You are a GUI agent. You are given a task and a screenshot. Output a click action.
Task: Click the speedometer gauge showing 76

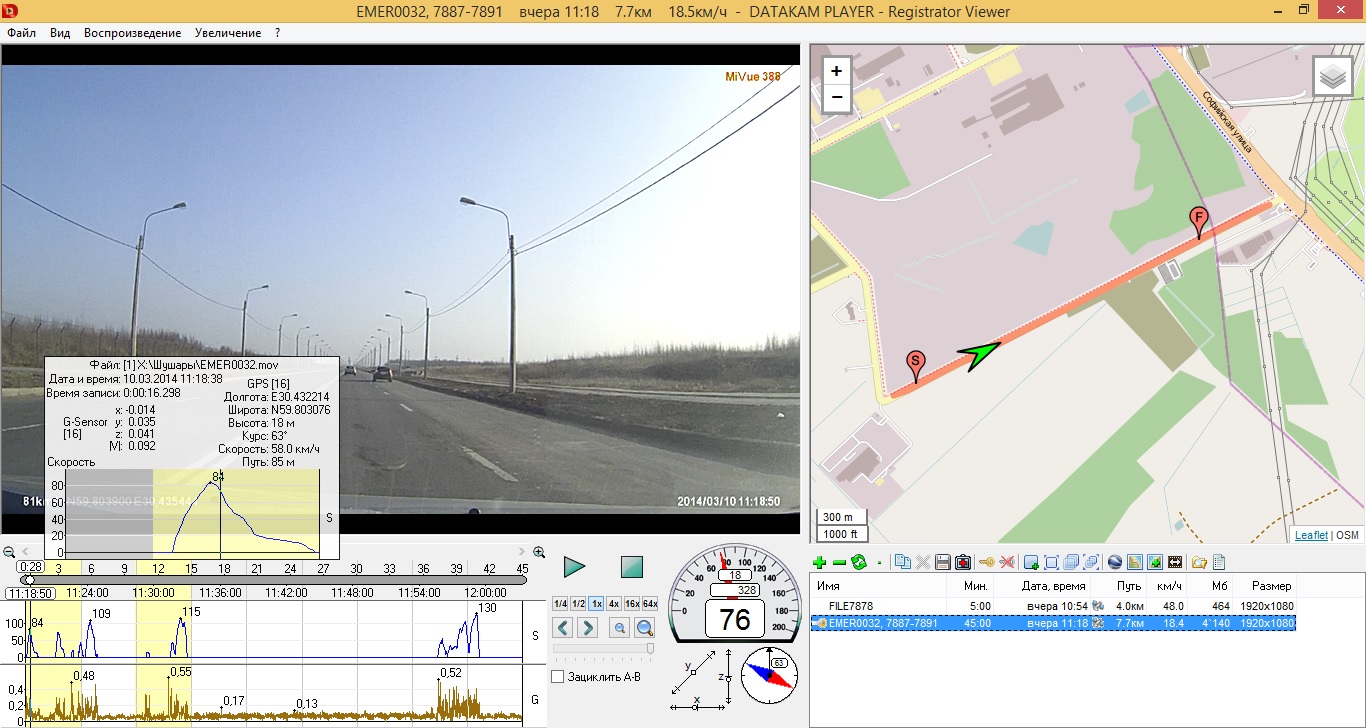pos(735,595)
